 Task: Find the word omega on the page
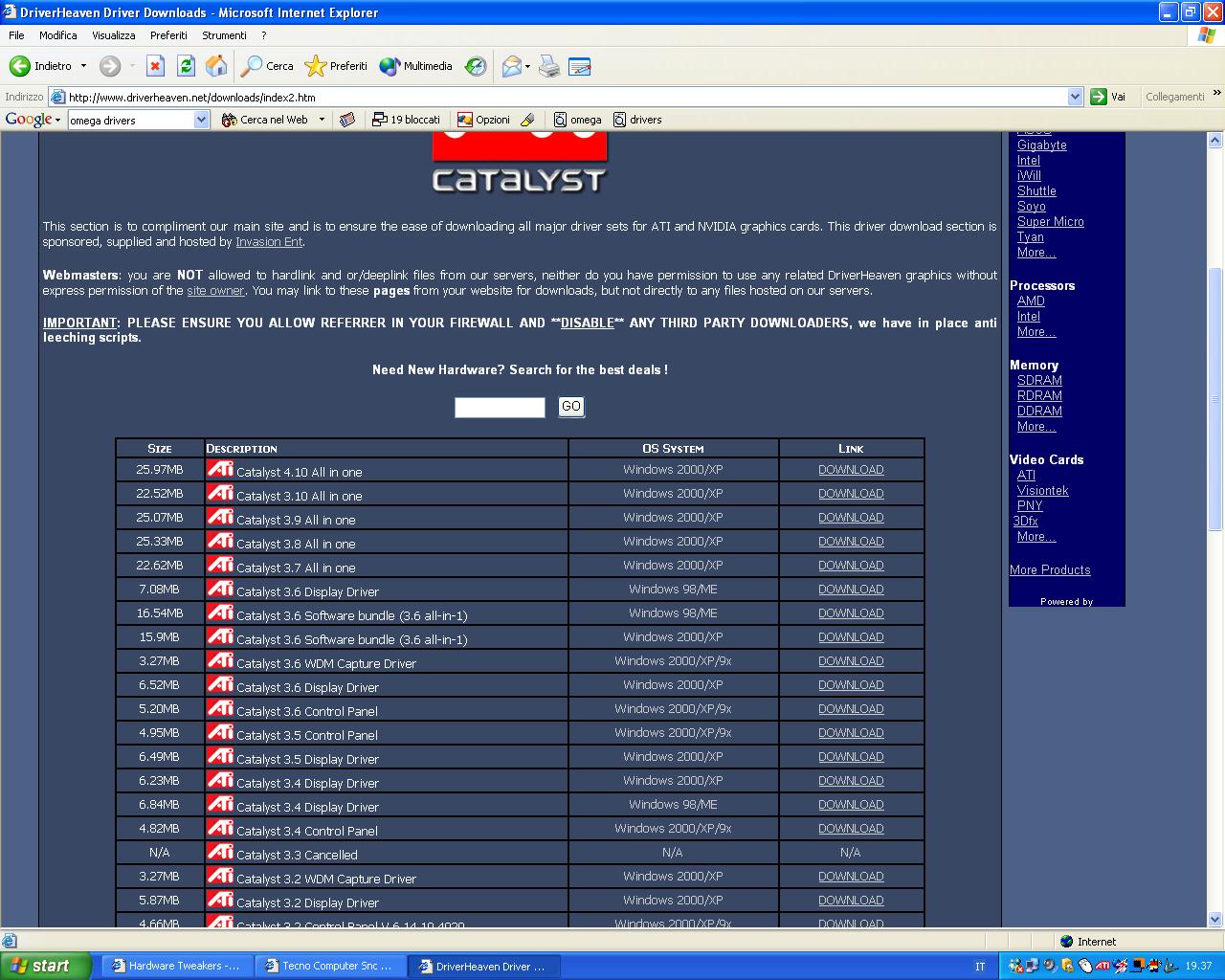click(x=578, y=120)
